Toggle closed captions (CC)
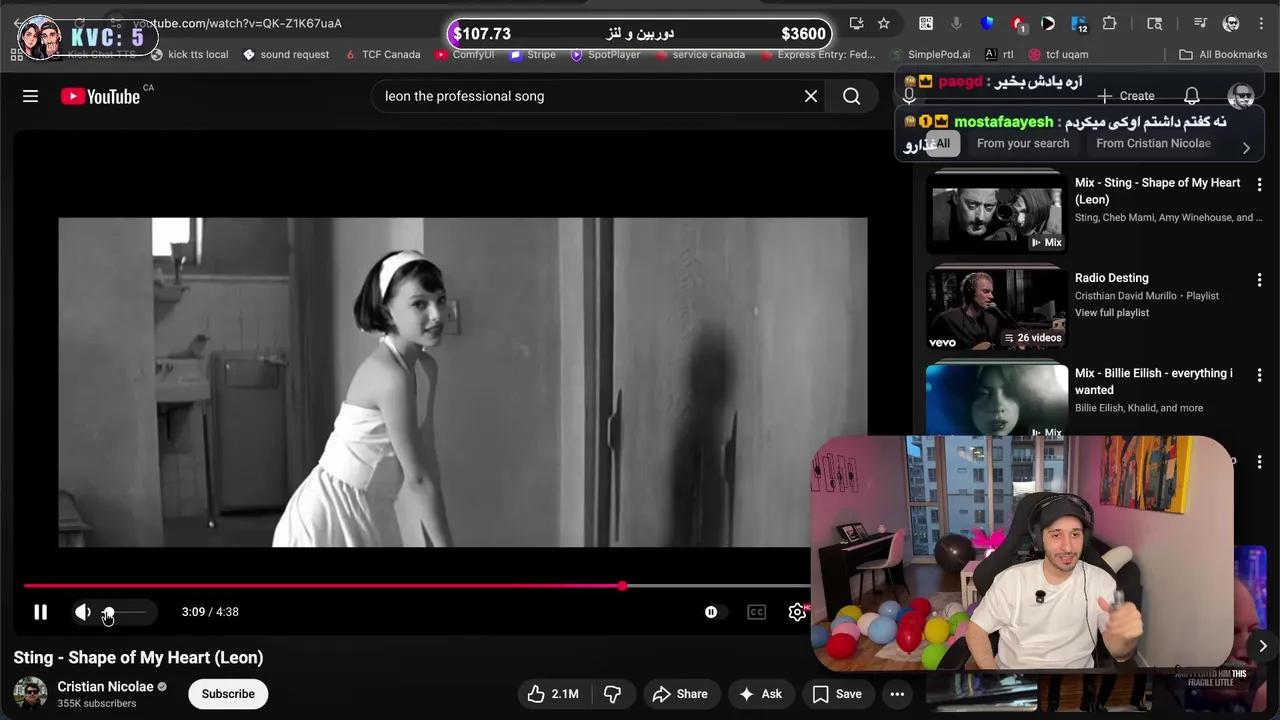Image resolution: width=1280 pixels, height=720 pixels. (x=756, y=612)
